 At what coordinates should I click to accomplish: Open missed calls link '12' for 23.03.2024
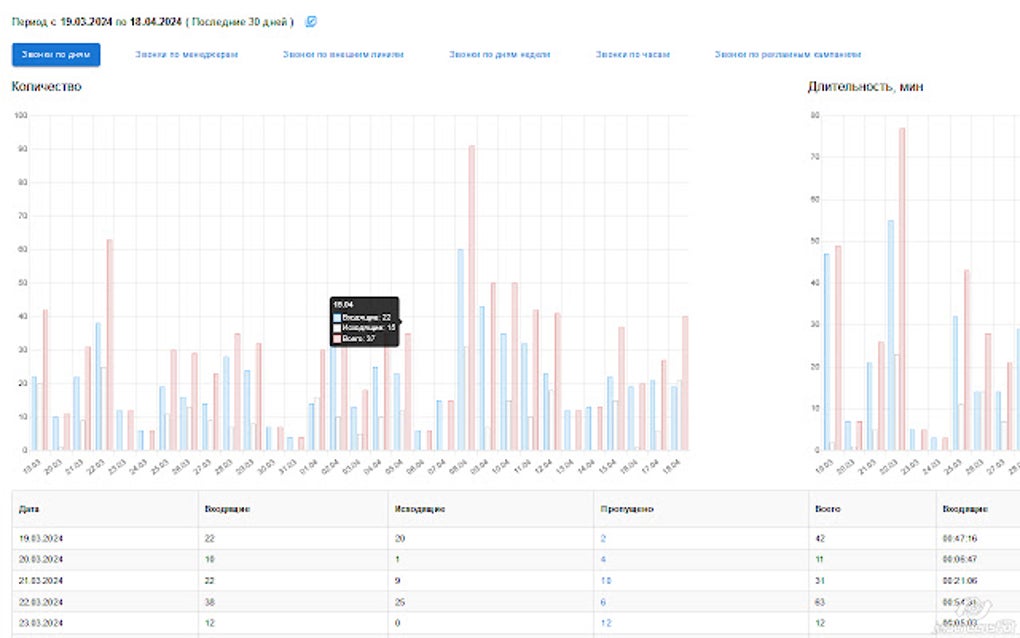point(606,623)
